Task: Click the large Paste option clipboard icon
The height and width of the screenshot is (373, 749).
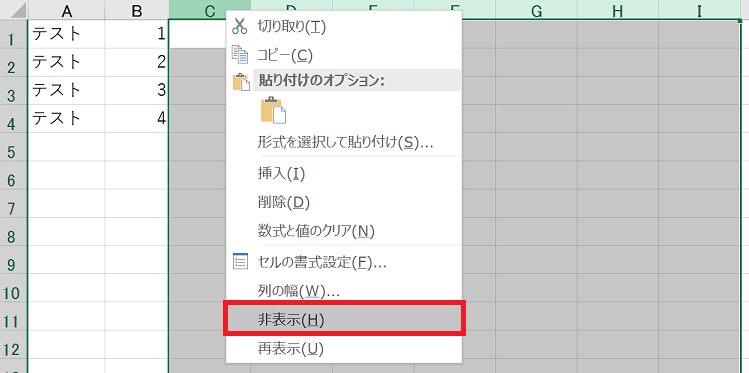Action: point(273,110)
